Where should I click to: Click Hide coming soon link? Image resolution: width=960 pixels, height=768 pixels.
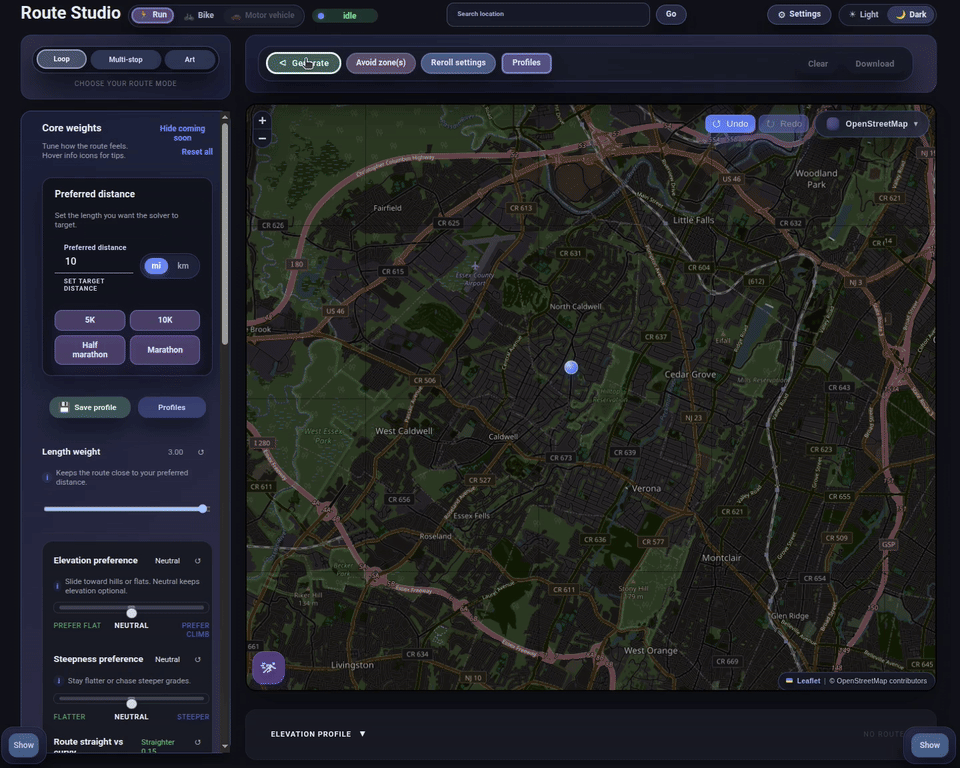point(182,133)
